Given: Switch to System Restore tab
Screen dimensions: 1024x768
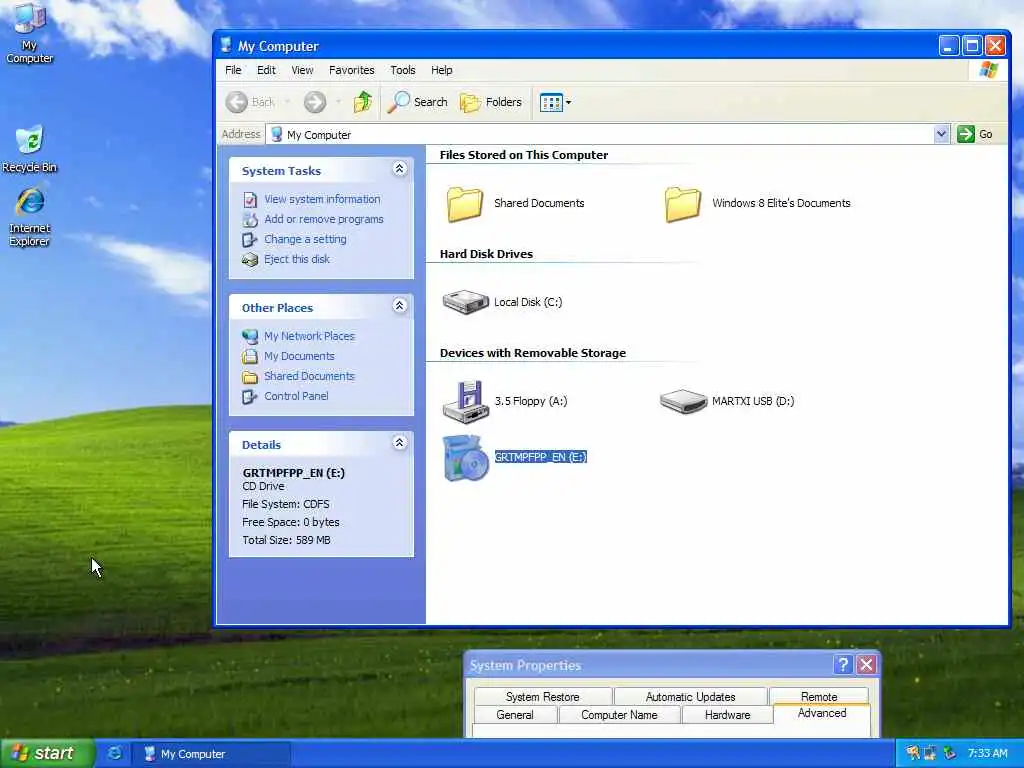Looking at the screenshot, I should coord(543,696).
